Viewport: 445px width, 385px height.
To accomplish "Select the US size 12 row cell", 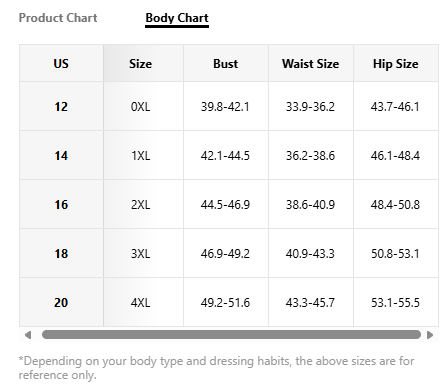I will point(61,106).
